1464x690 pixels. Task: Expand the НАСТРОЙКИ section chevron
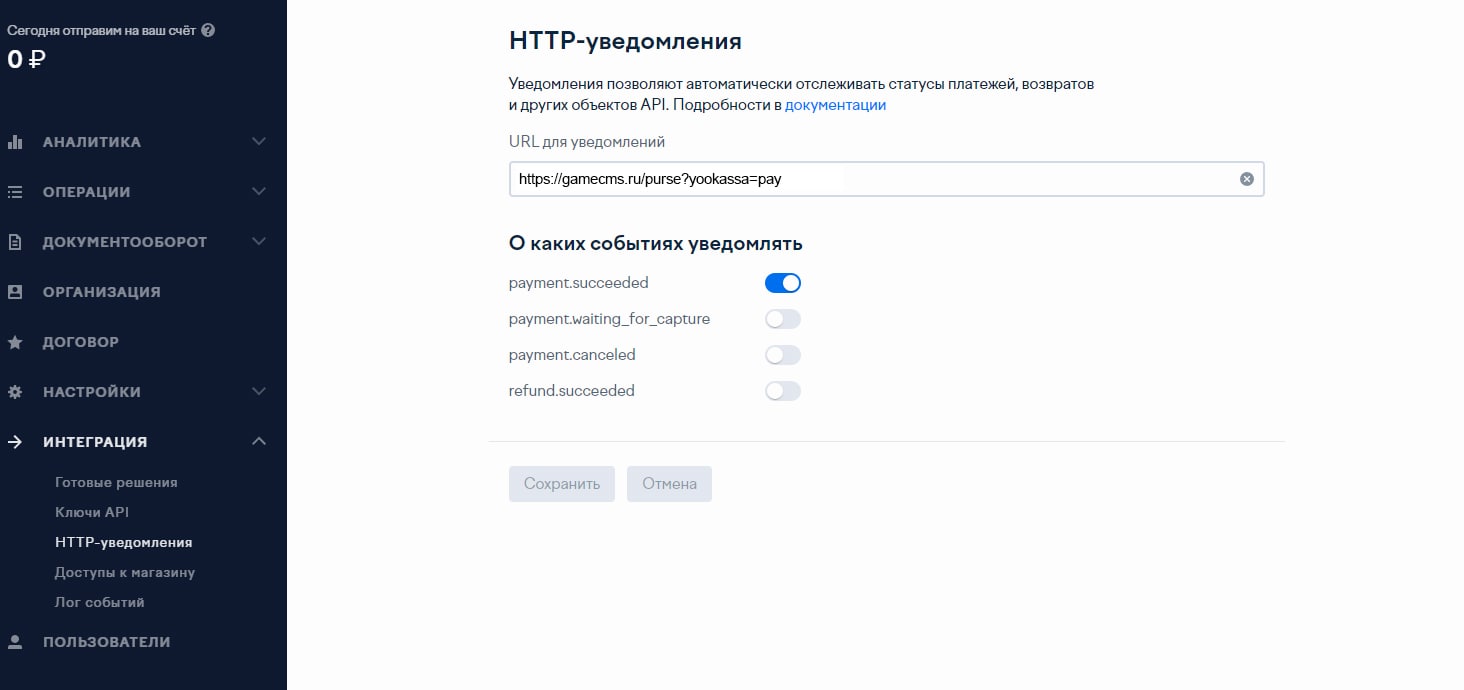(259, 392)
